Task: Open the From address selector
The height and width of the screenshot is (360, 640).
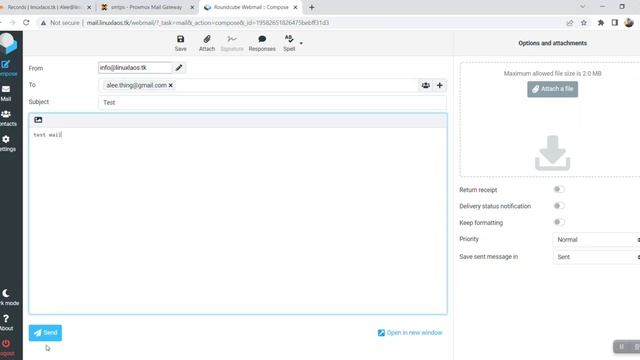Action: 135,68
